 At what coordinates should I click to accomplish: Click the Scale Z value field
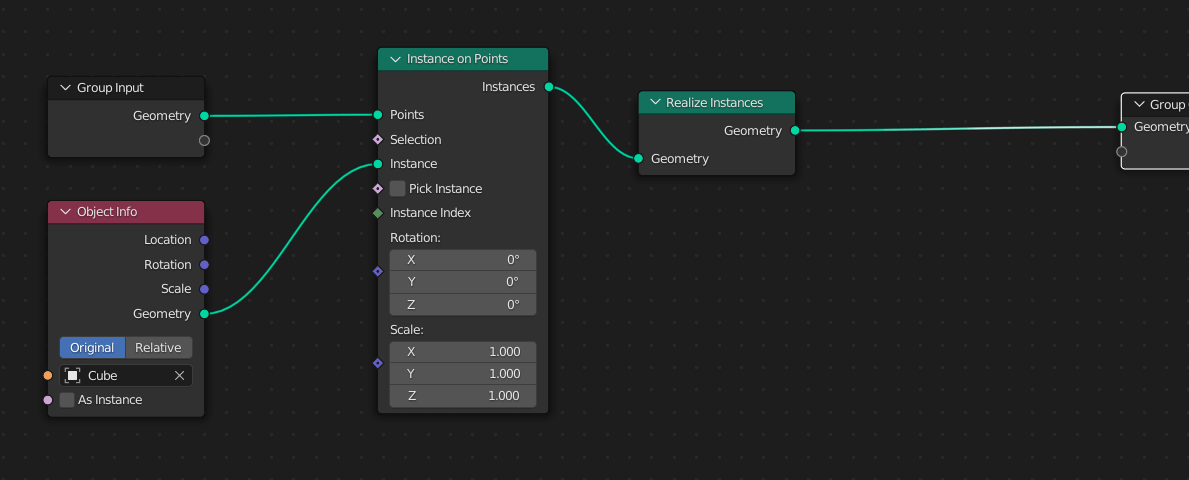coord(463,396)
